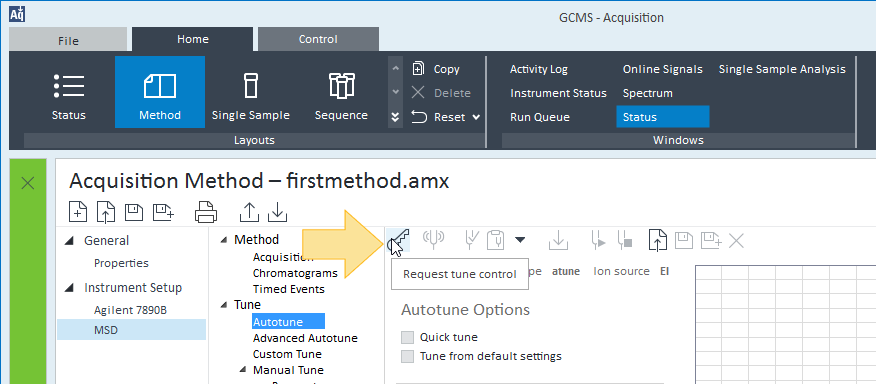
Task: Collapse the Tune tree node
Action: pos(224,305)
